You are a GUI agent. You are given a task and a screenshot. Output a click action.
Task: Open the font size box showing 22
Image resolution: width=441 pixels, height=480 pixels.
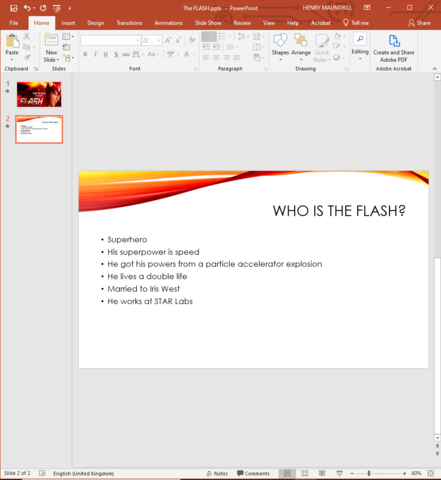(x=152, y=40)
